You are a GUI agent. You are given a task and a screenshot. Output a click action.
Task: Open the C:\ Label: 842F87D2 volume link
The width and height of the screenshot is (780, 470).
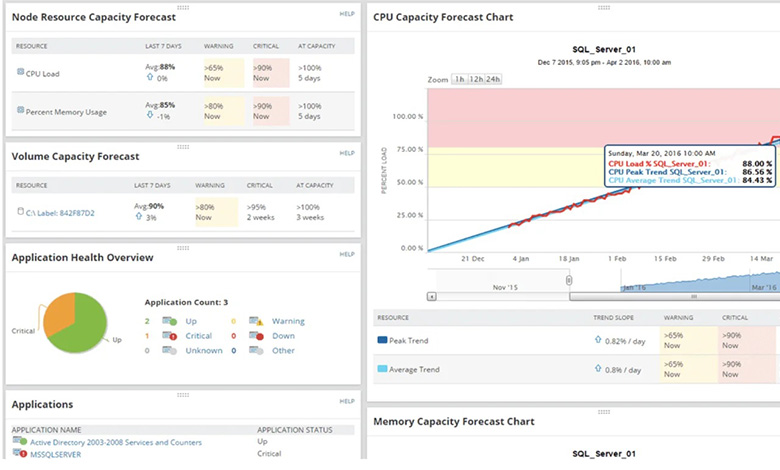(x=60, y=213)
